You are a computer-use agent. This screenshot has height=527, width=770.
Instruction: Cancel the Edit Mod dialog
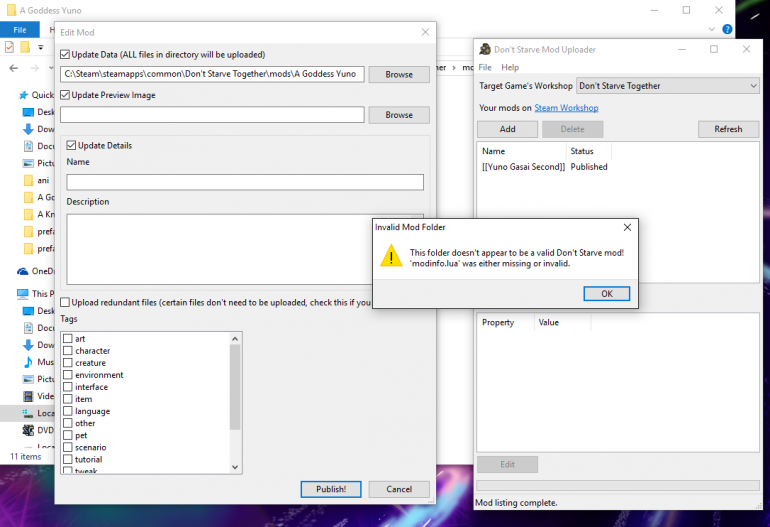[399, 489]
